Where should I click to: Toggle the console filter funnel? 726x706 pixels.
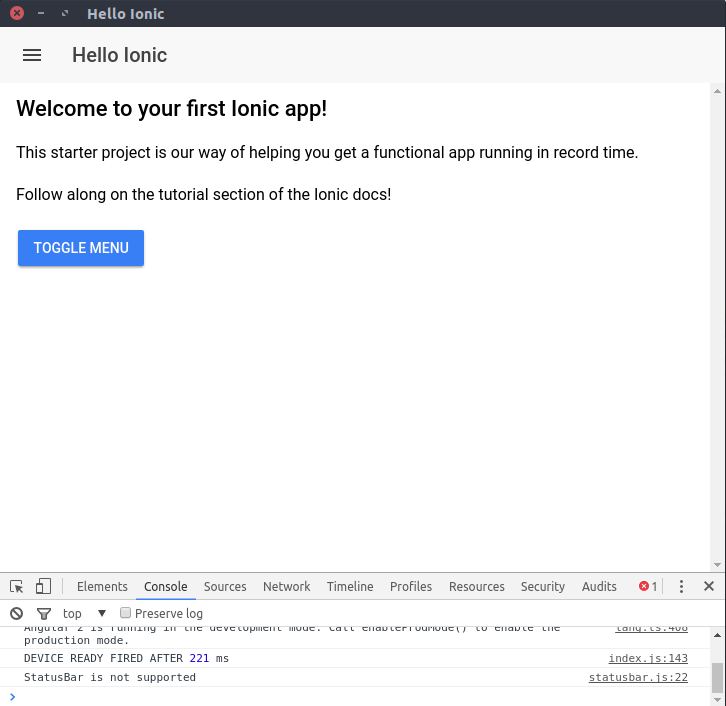coord(44,614)
